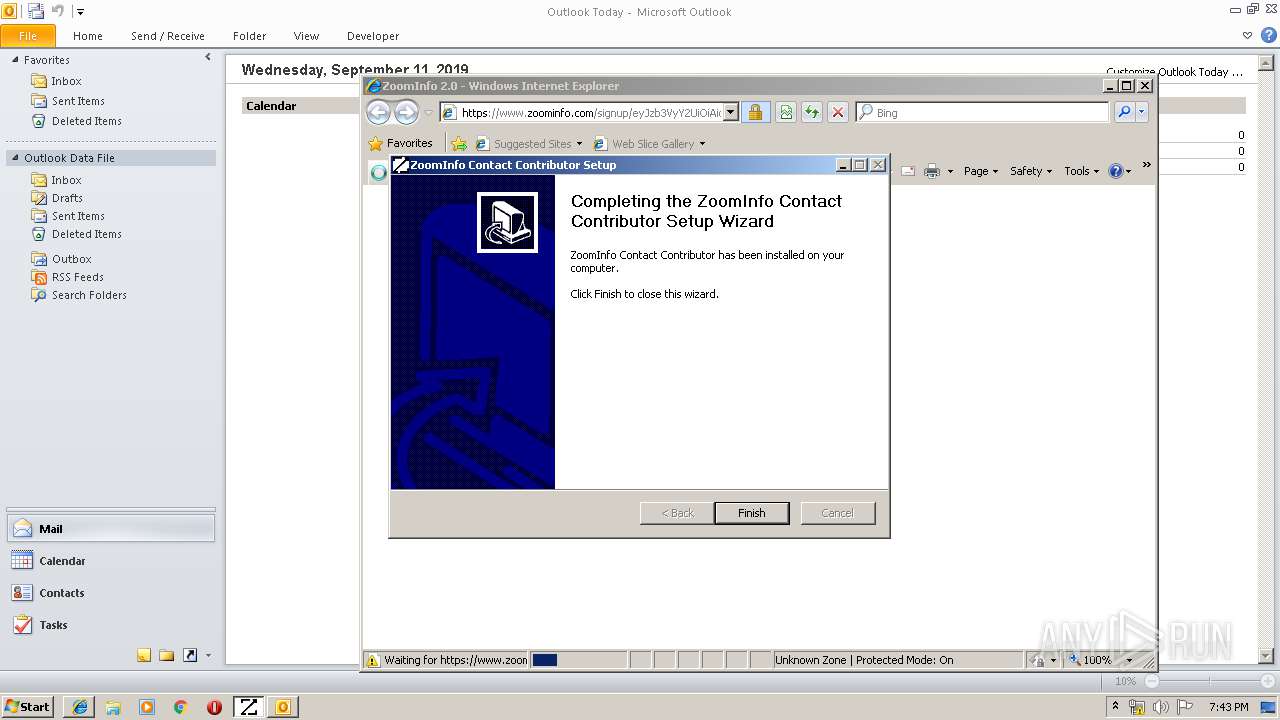Viewport: 1280px width, 720px height.
Task: Click Finish in ZoomInfo setup wizard
Action: (751, 513)
